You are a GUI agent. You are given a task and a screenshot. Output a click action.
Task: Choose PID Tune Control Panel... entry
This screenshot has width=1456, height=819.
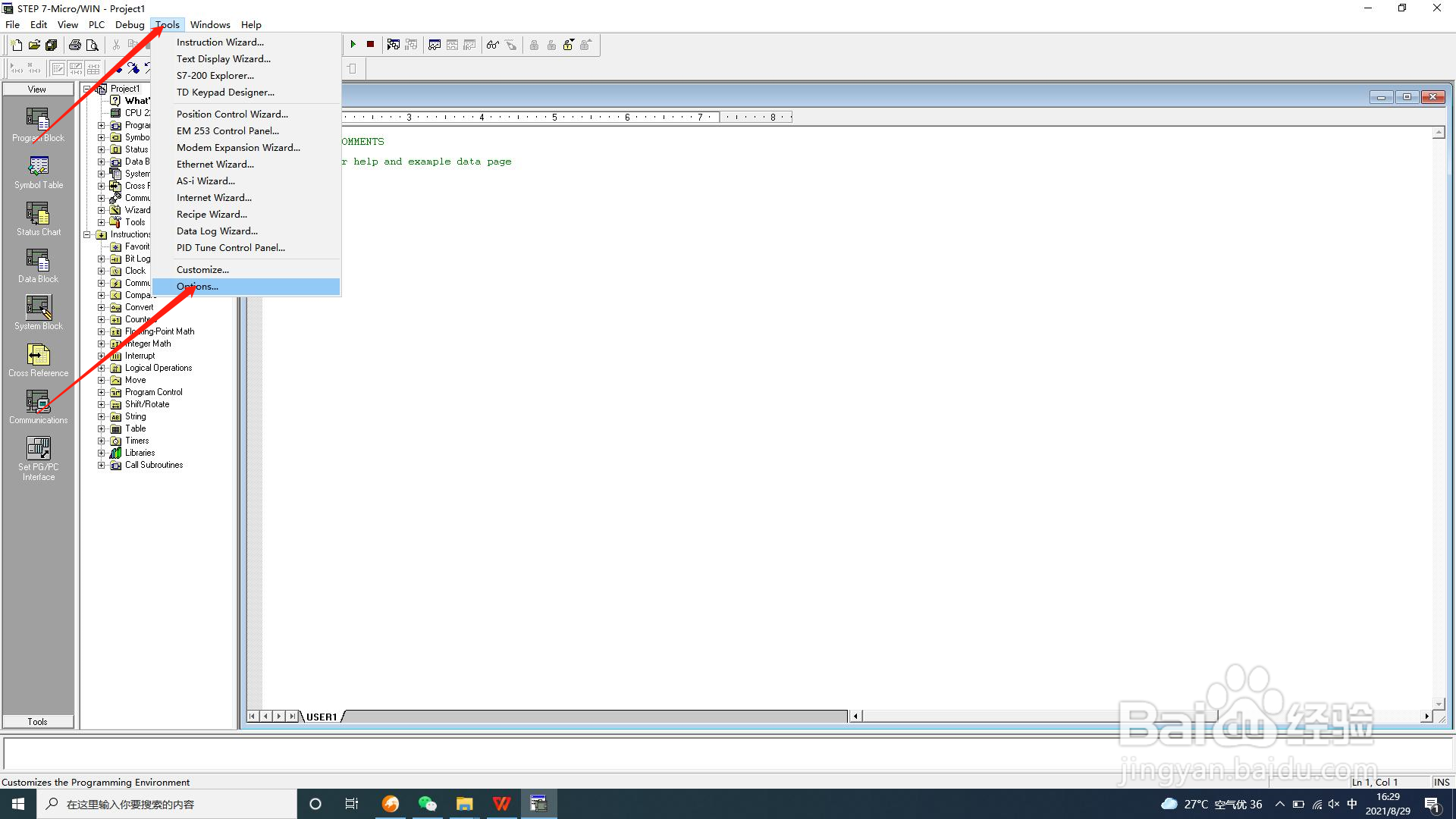tap(246, 248)
